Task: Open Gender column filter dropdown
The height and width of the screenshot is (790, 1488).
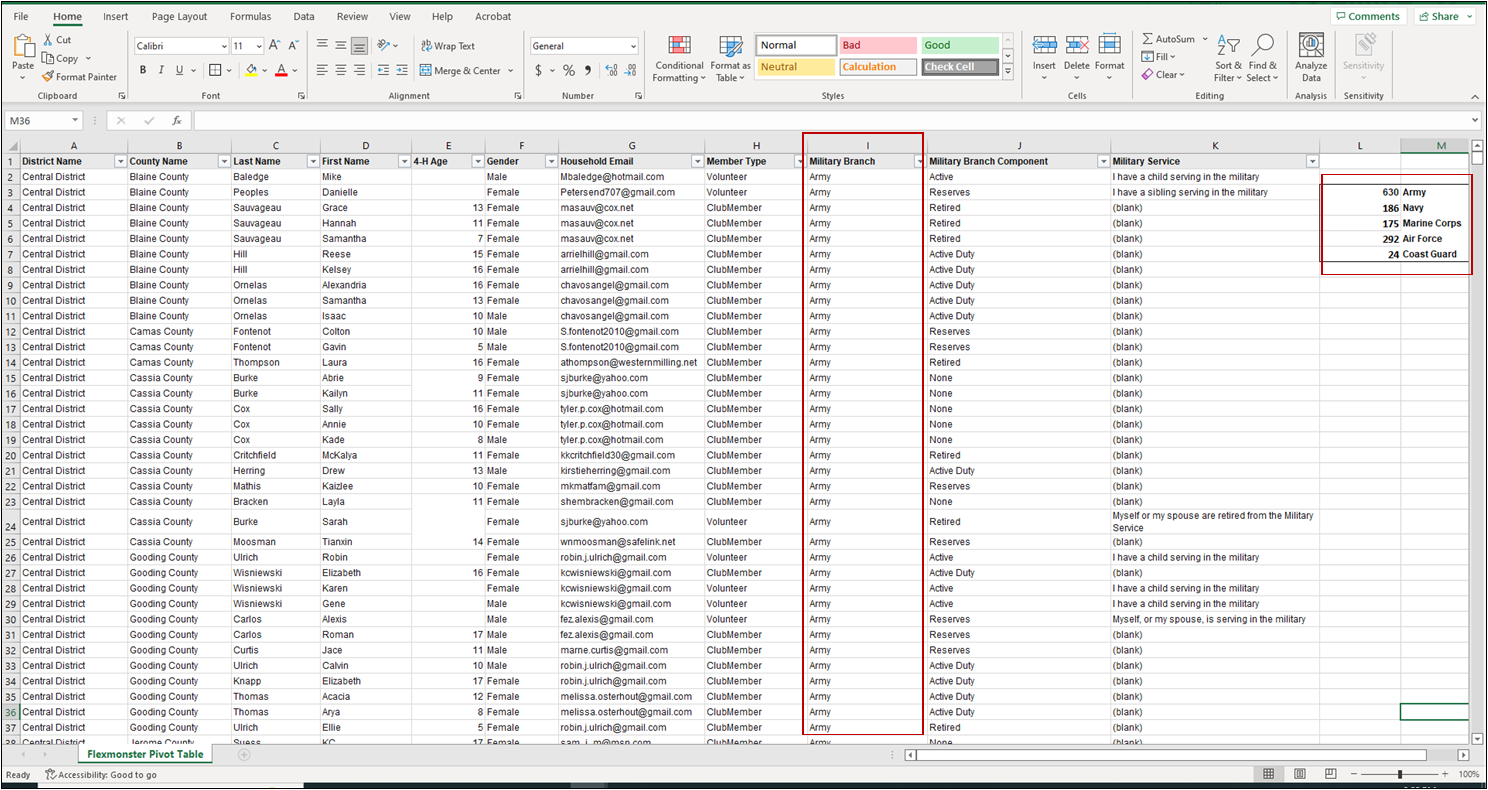Action: pyautogui.click(x=551, y=162)
